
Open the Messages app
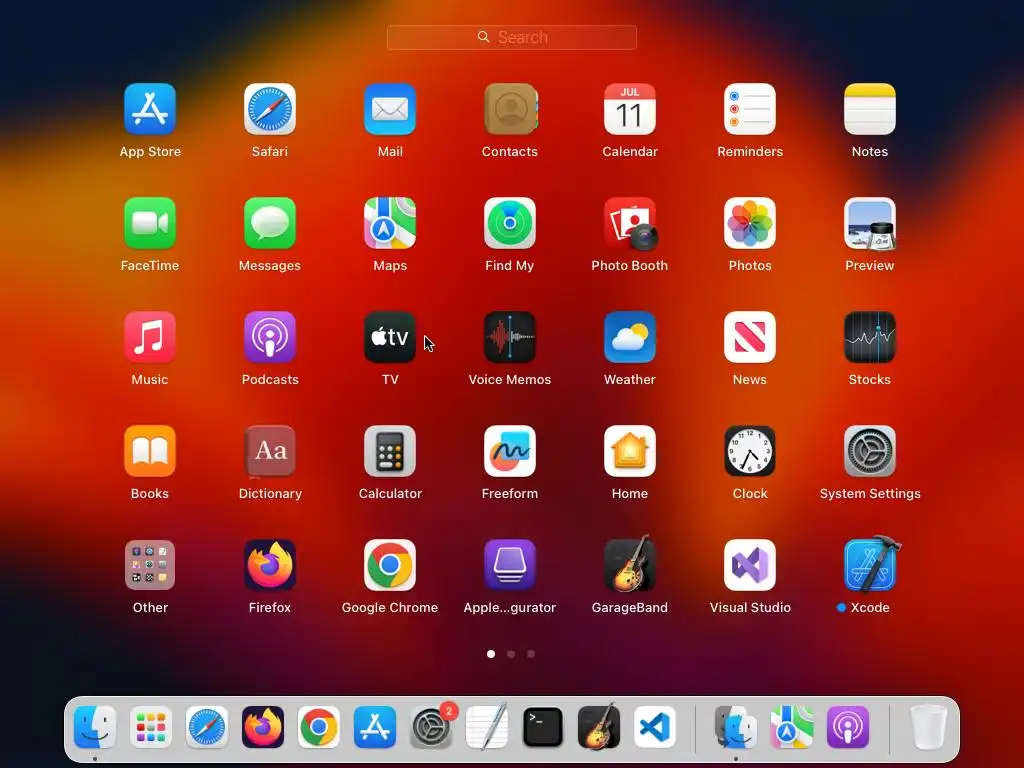click(x=270, y=223)
